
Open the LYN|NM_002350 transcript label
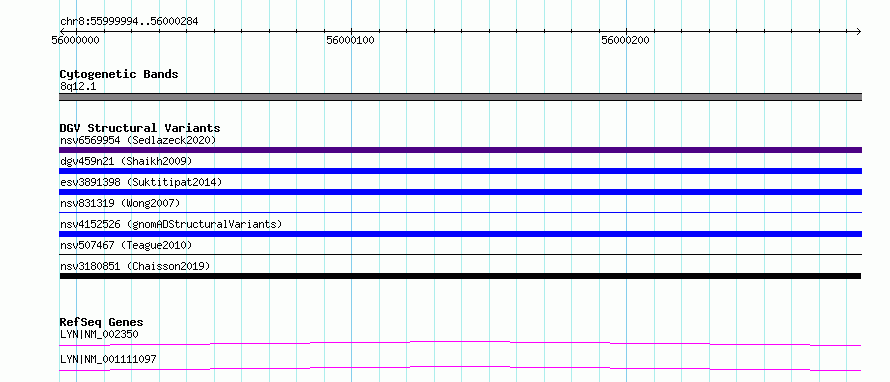point(99,334)
